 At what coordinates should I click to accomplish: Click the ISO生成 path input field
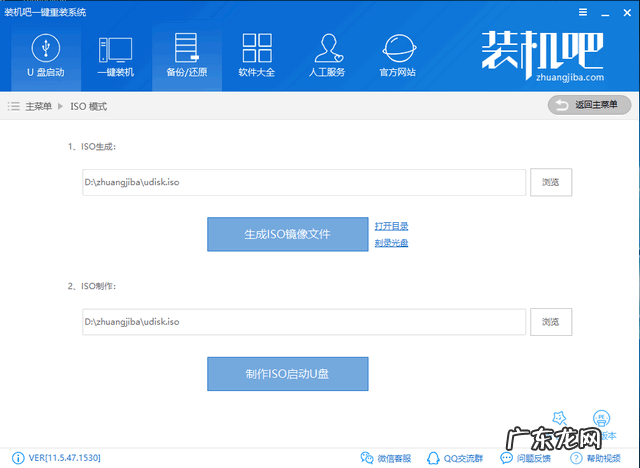pyautogui.click(x=304, y=182)
